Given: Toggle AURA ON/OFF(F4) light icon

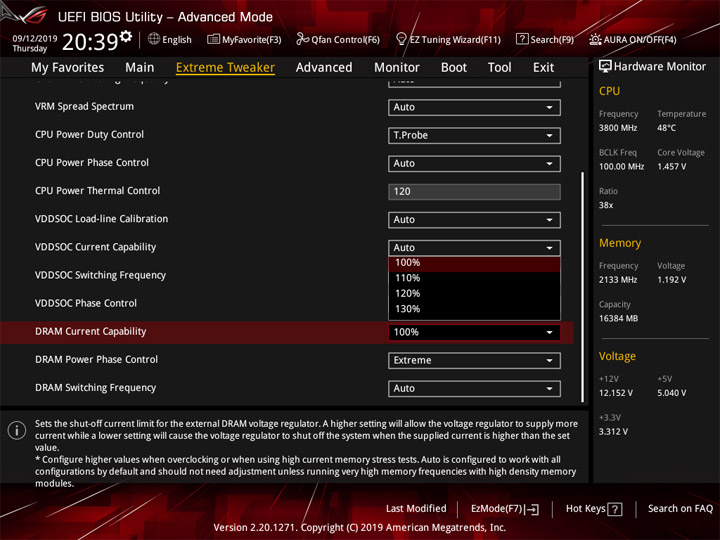Looking at the screenshot, I should click(x=595, y=39).
